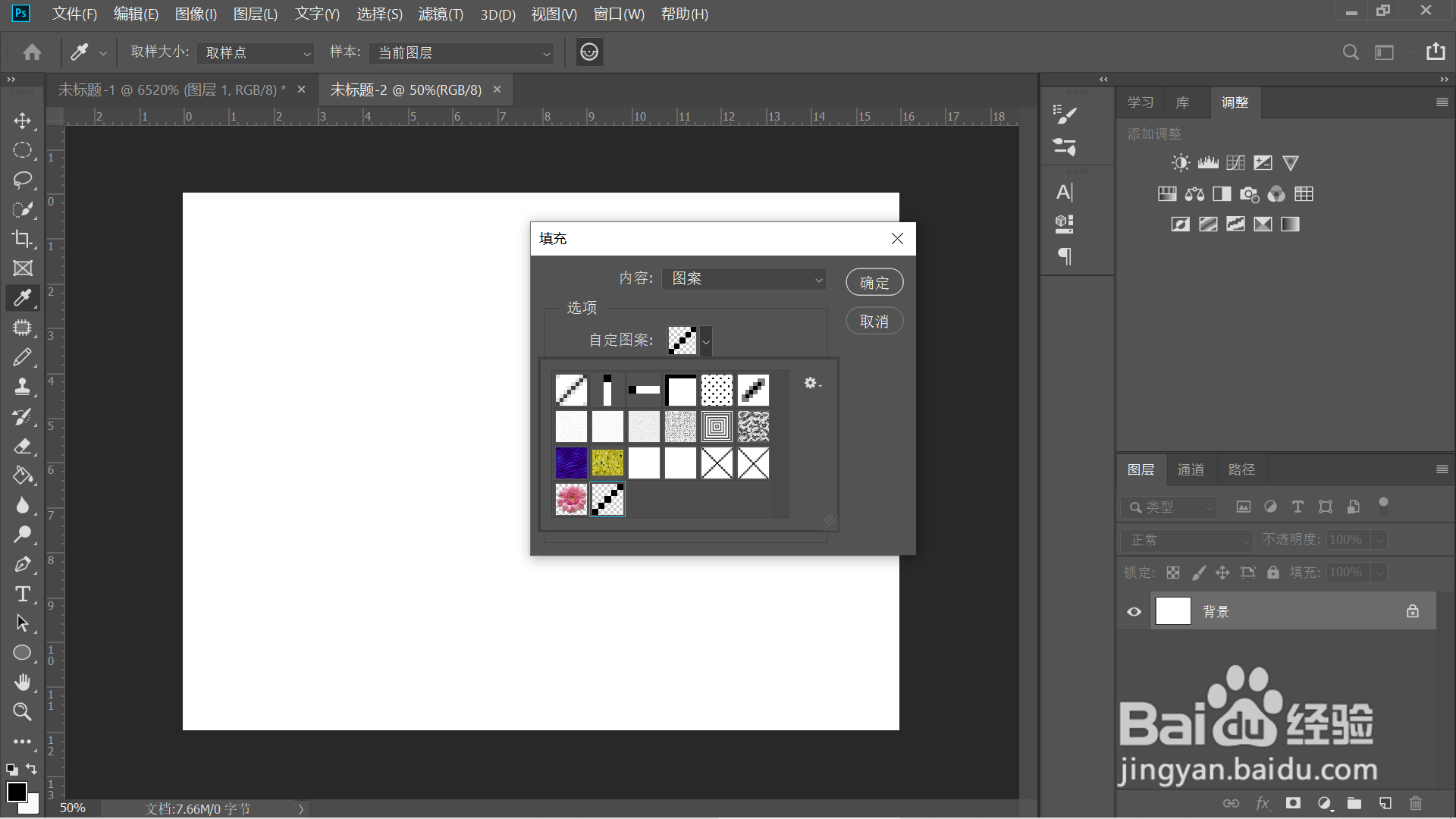Toggle lock all padlock icon
The height and width of the screenshot is (819, 1456).
pos(1273,573)
